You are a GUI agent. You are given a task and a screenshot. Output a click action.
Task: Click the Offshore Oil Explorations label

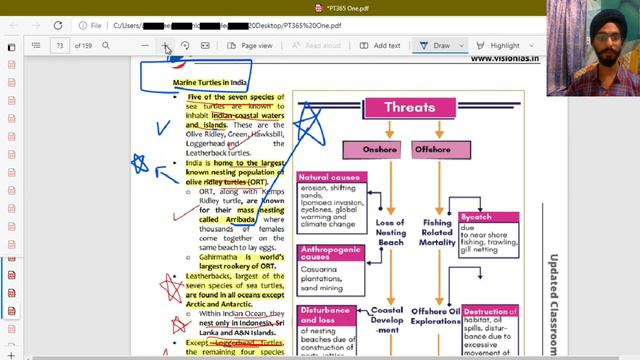[x=436, y=316]
